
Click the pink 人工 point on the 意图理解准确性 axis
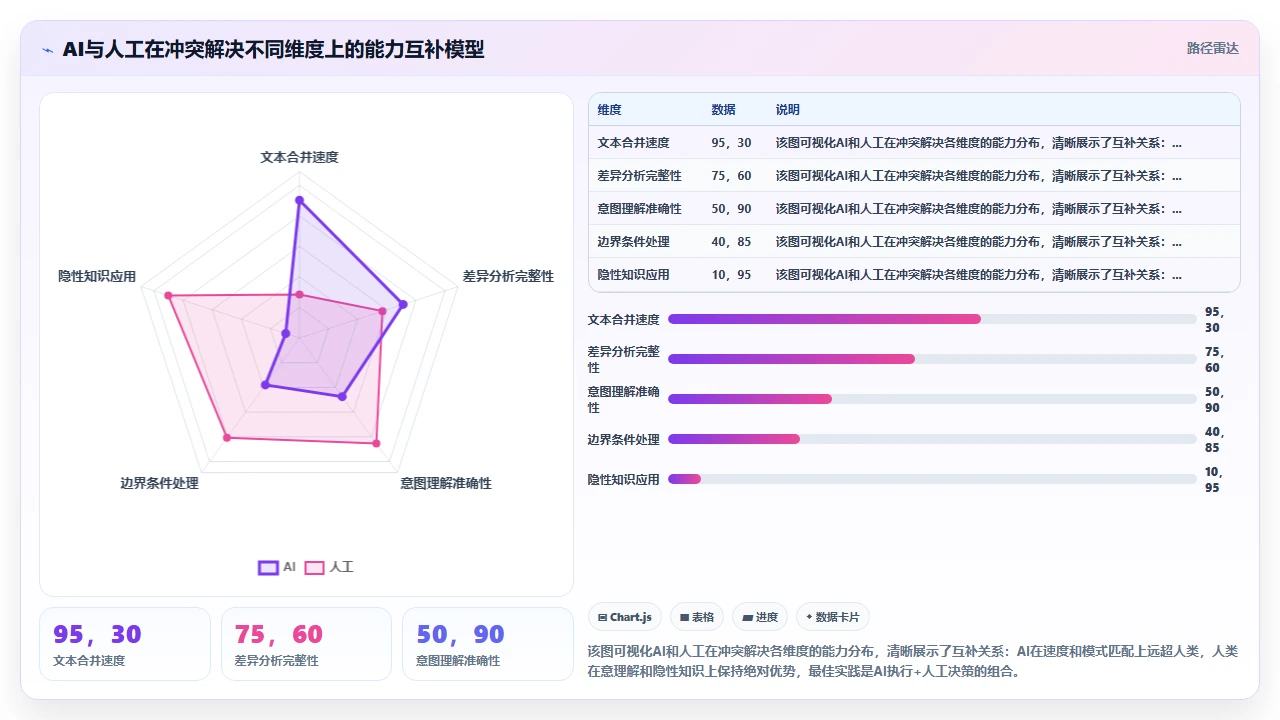pos(377,442)
